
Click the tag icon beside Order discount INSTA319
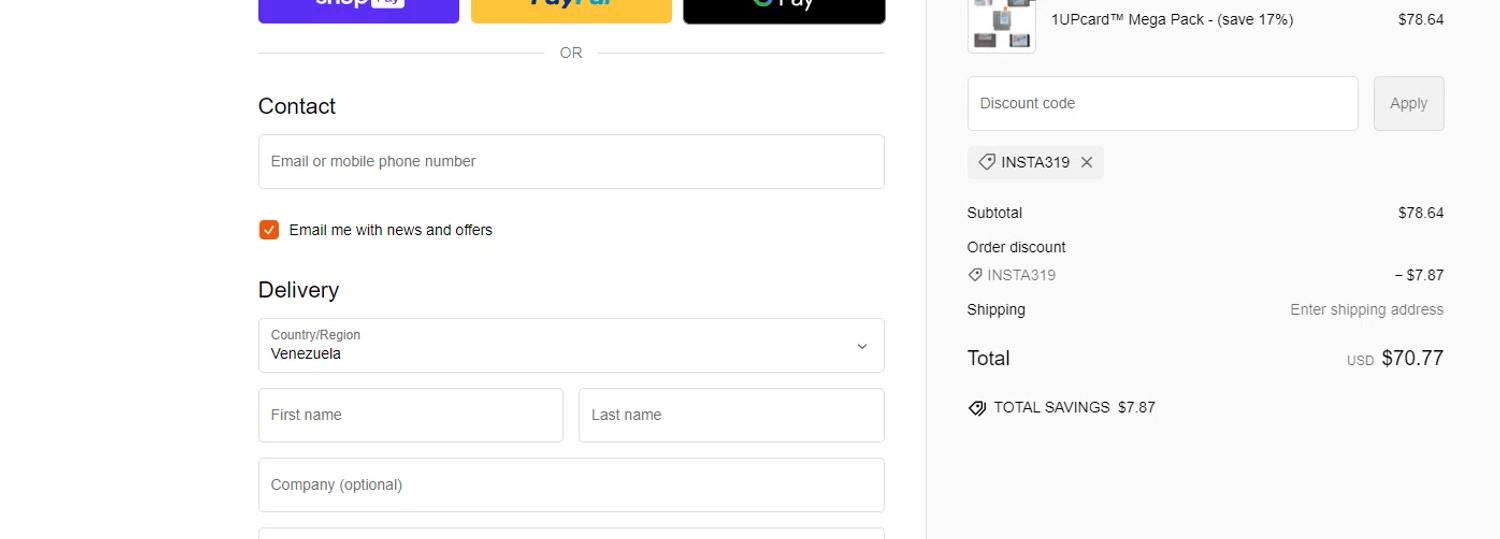coord(975,275)
